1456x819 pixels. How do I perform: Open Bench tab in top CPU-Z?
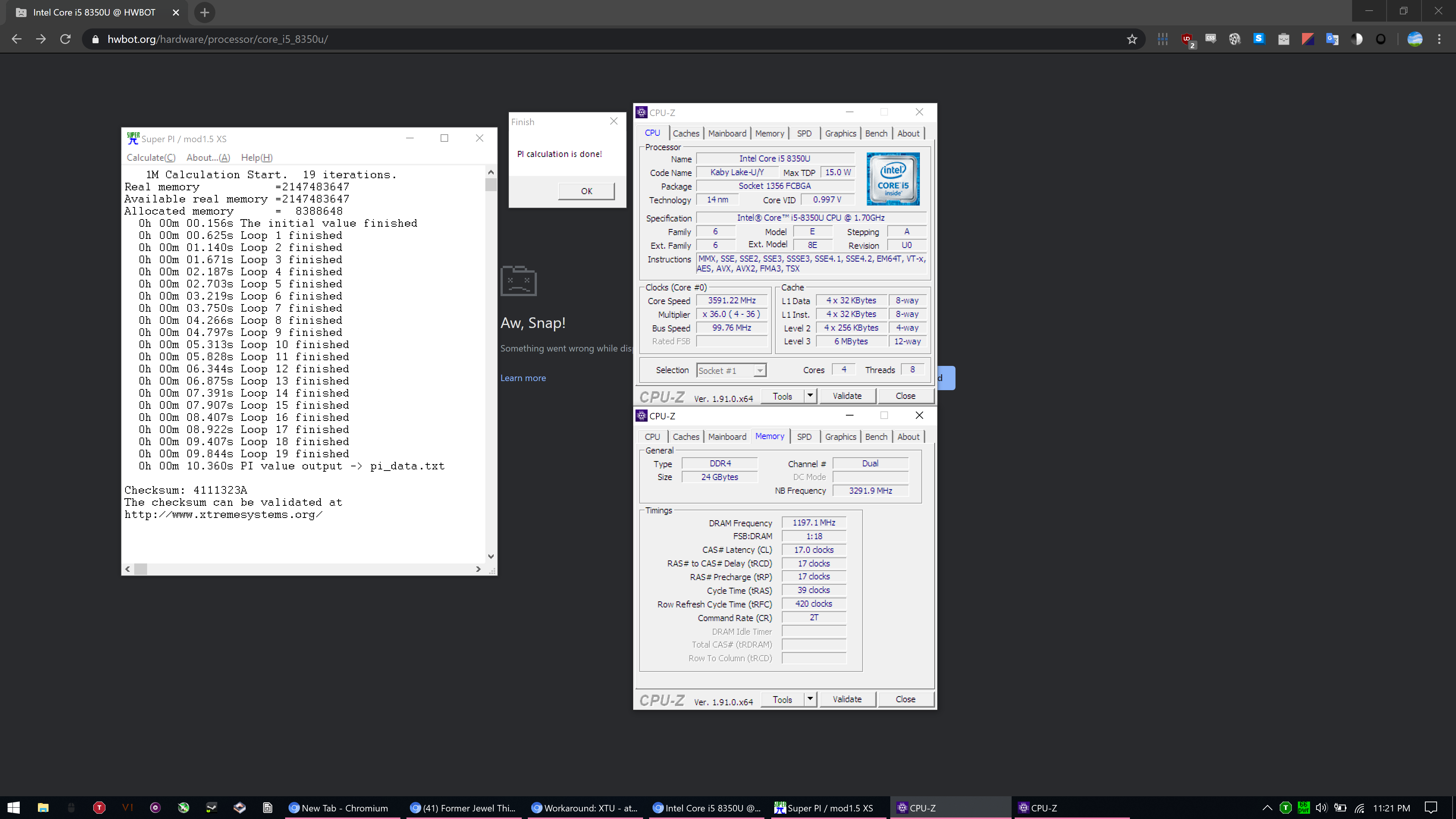(876, 133)
